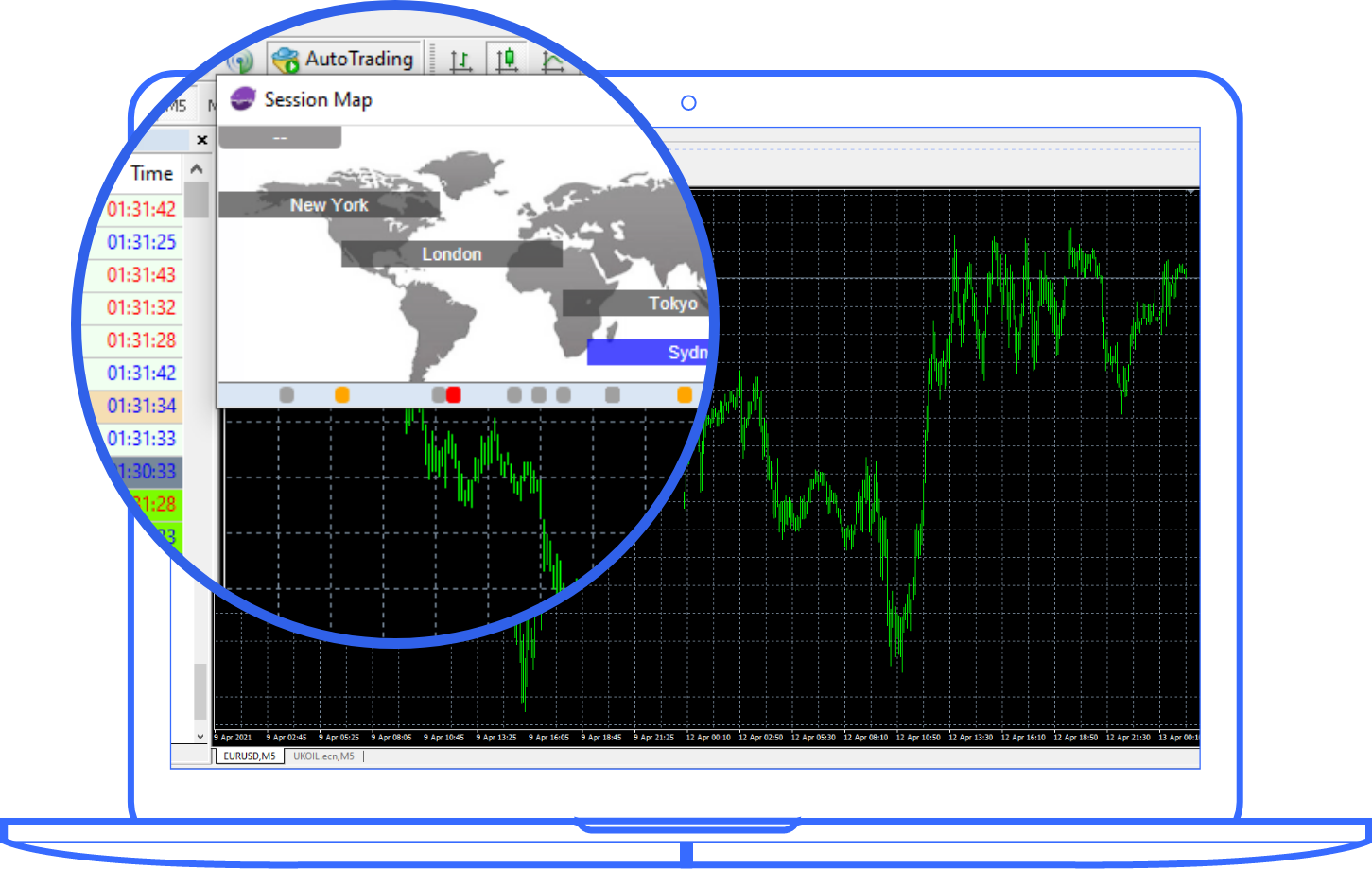Click the scroll down arrow of the left panel
Image resolution: width=1372 pixels, height=869 pixels.
(x=200, y=736)
